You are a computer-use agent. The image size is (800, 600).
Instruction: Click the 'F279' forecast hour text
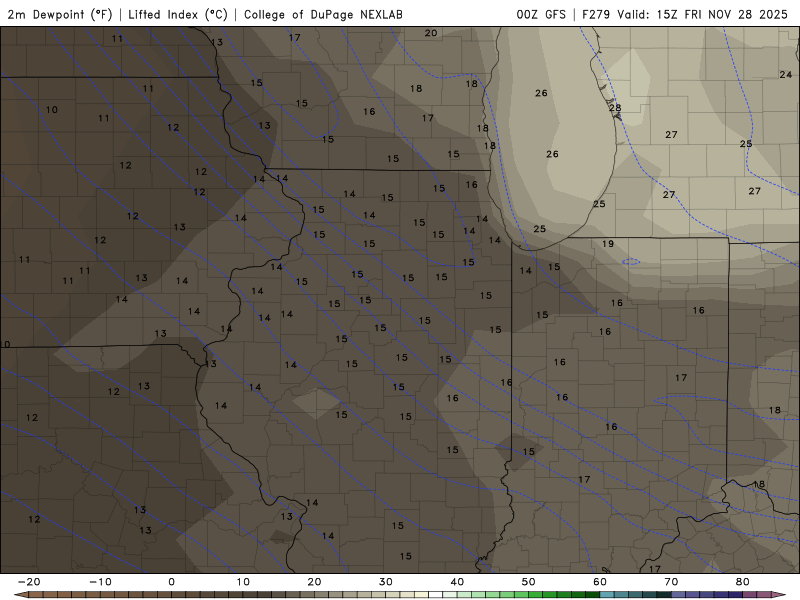click(596, 14)
